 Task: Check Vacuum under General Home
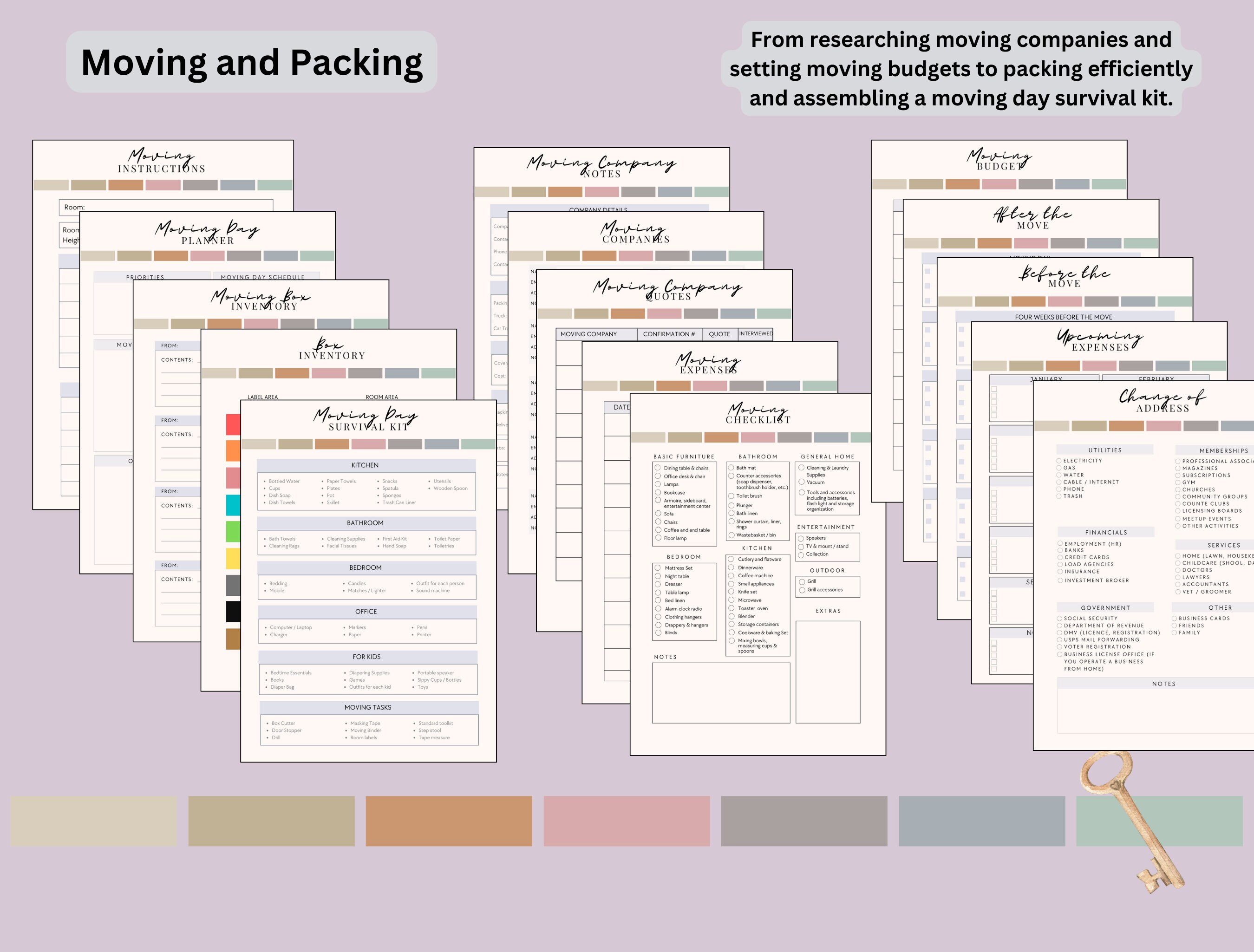pyautogui.click(x=802, y=482)
